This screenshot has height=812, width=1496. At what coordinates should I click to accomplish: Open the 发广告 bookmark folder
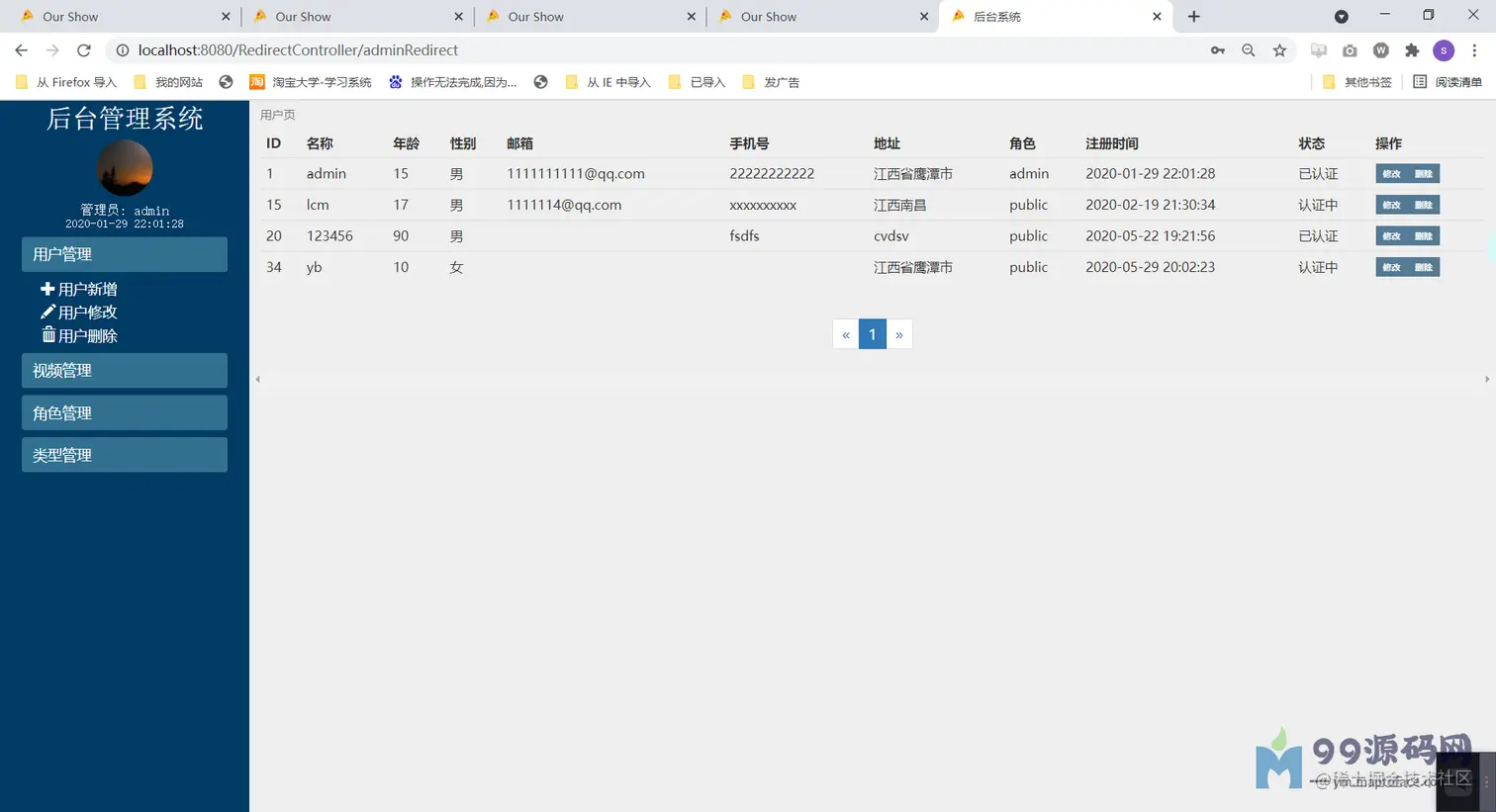(x=771, y=82)
